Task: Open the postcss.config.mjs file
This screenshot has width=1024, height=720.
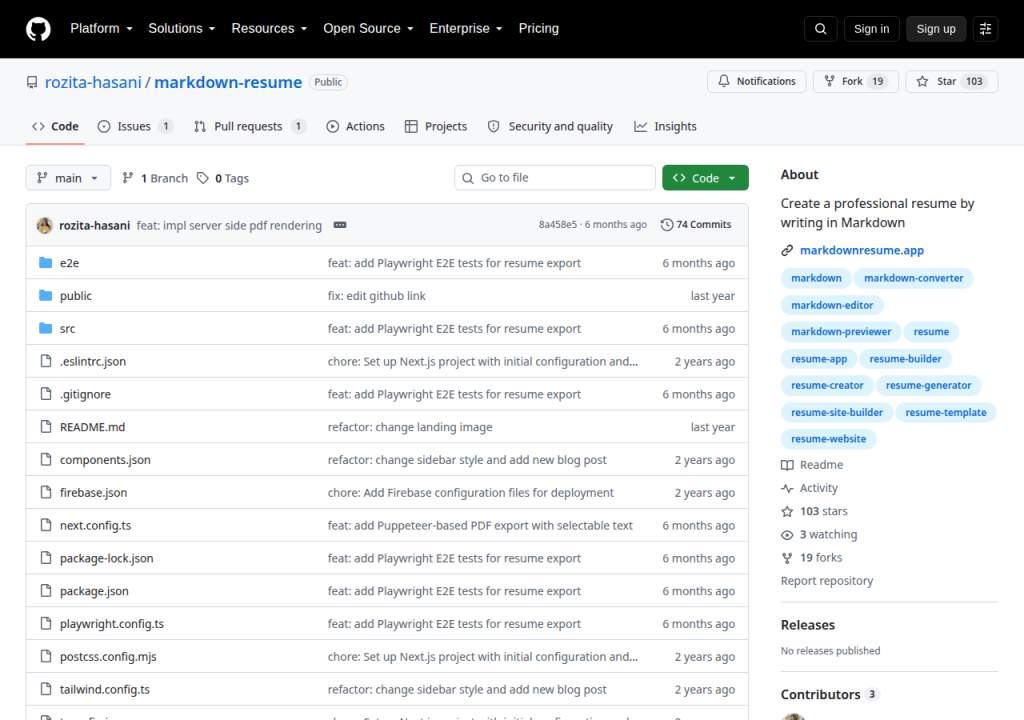Action: (x=108, y=657)
